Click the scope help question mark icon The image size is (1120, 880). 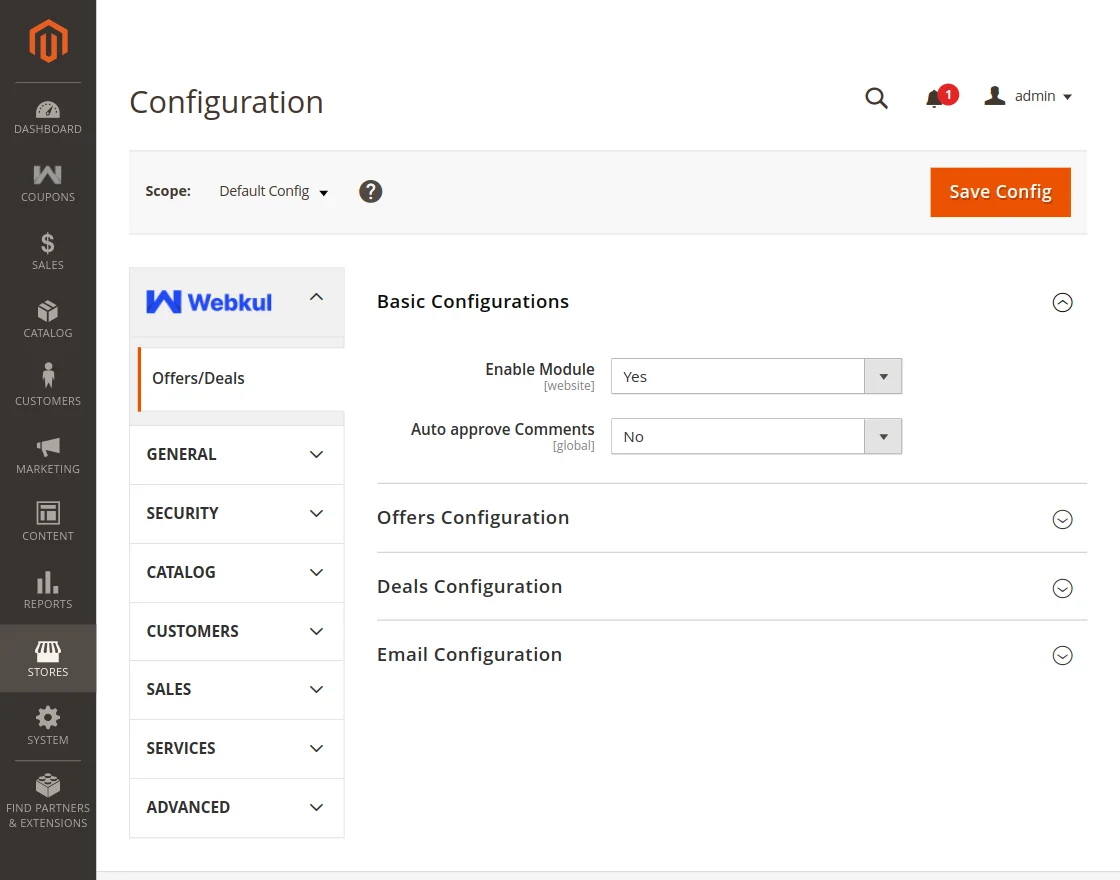coord(371,192)
